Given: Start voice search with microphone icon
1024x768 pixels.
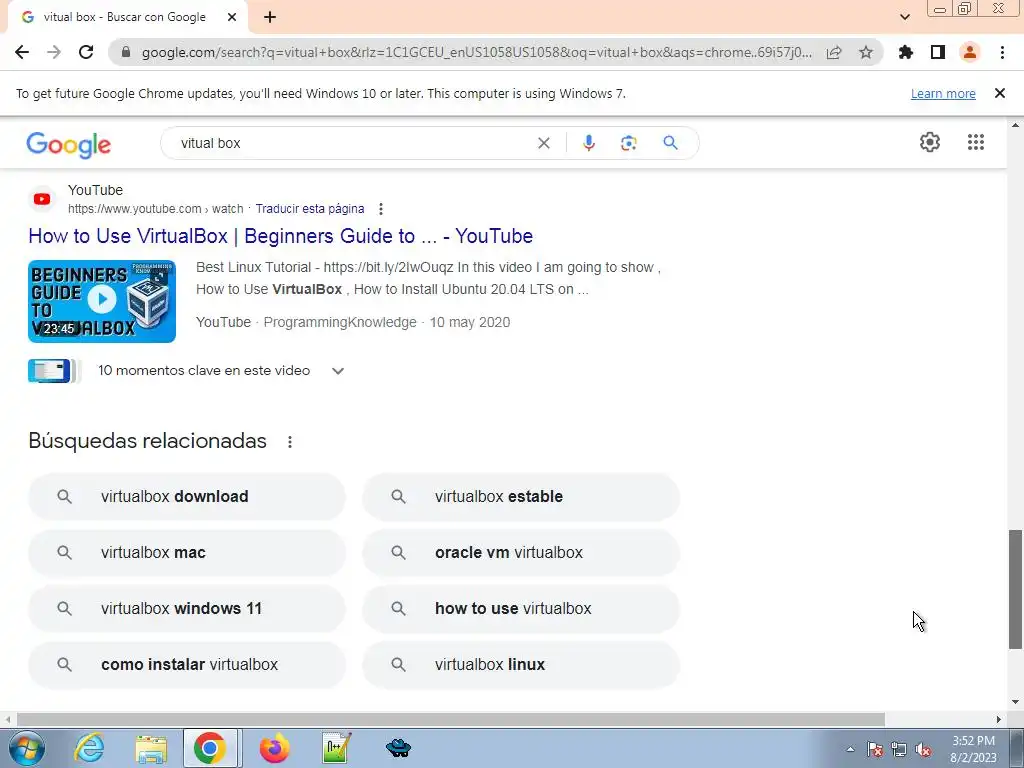Looking at the screenshot, I should (x=588, y=143).
